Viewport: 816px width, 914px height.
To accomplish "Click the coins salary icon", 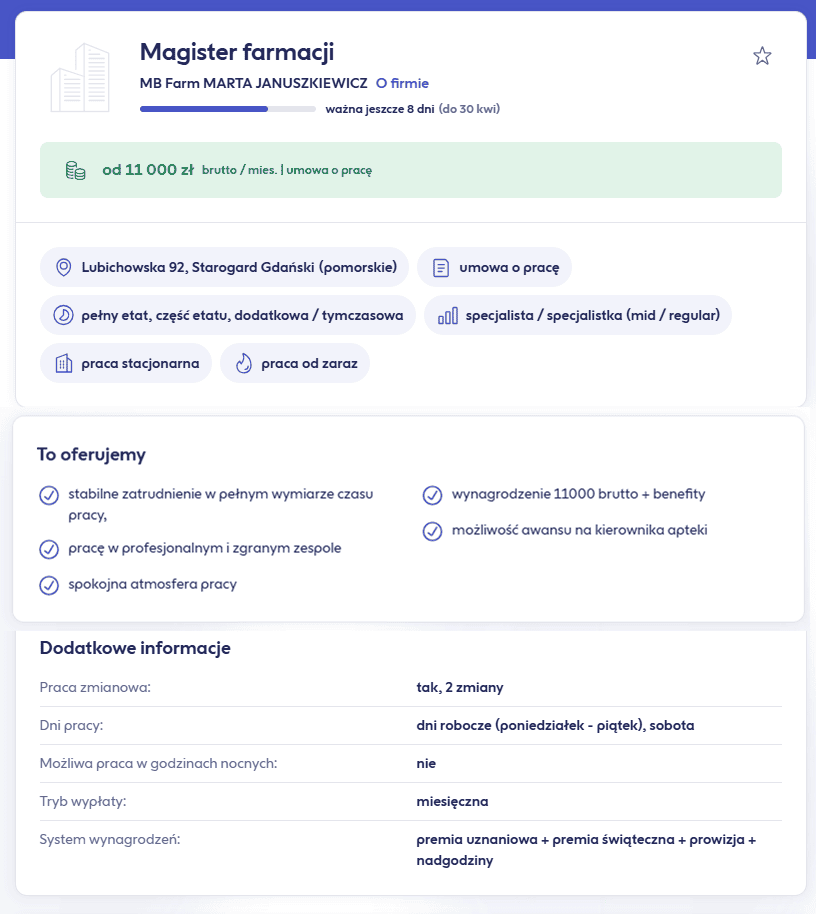I will tap(75, 170).
